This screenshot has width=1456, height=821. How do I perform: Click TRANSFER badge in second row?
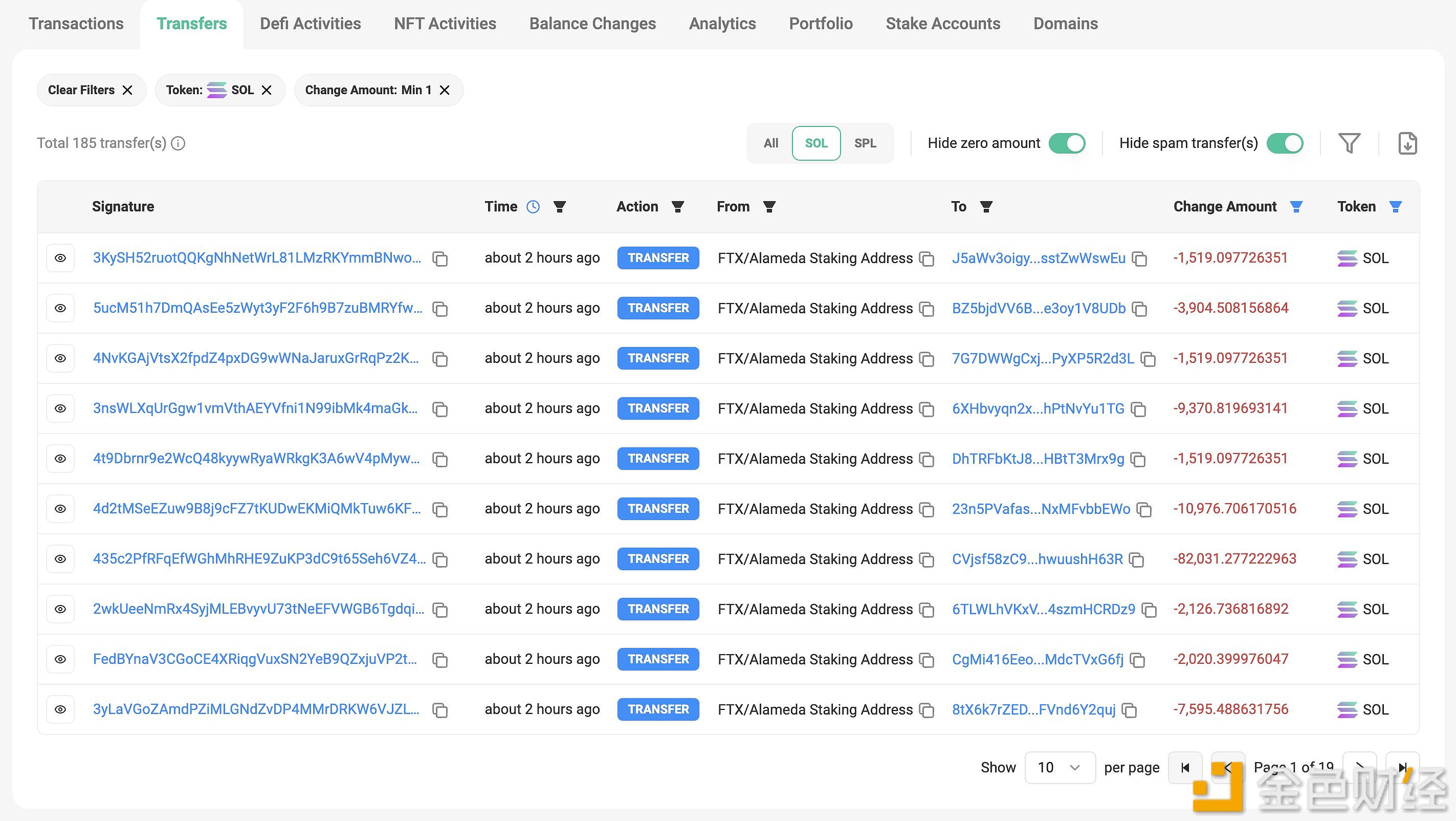pyautogui.click(x=658, y=308)
